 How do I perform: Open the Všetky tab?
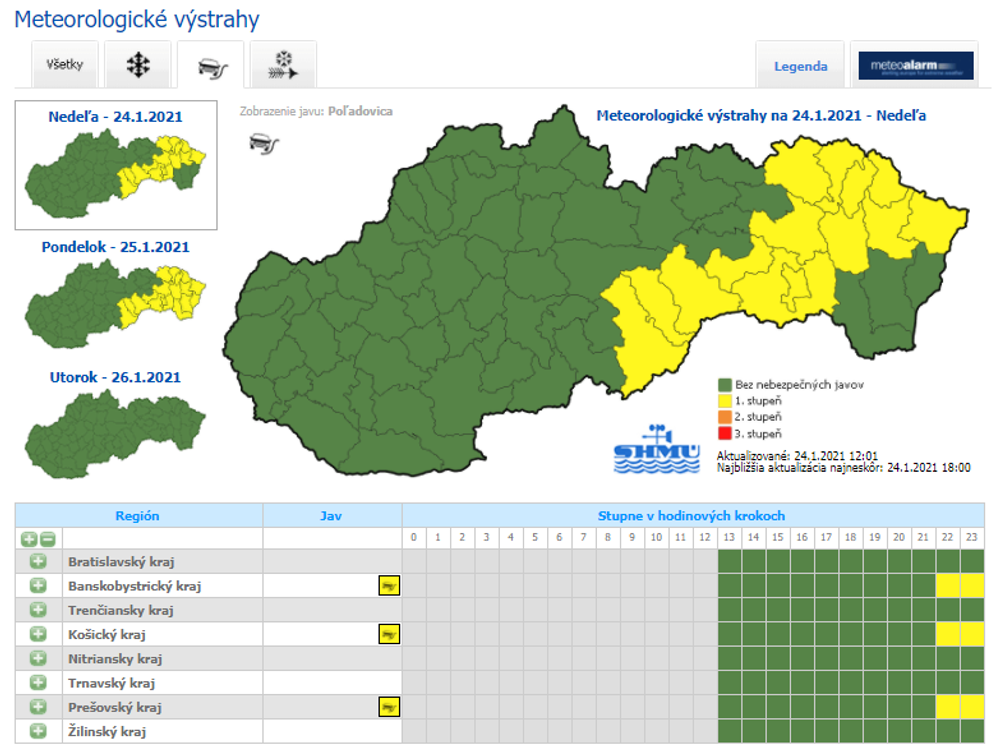[64, 64]
